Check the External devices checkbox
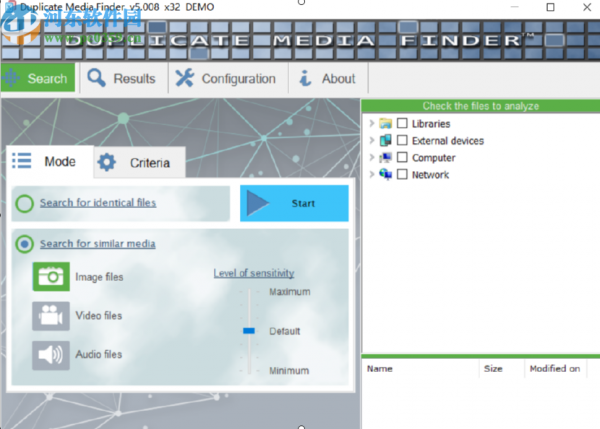Viewport: 600px width, 429px height. [x=402, y=140]
